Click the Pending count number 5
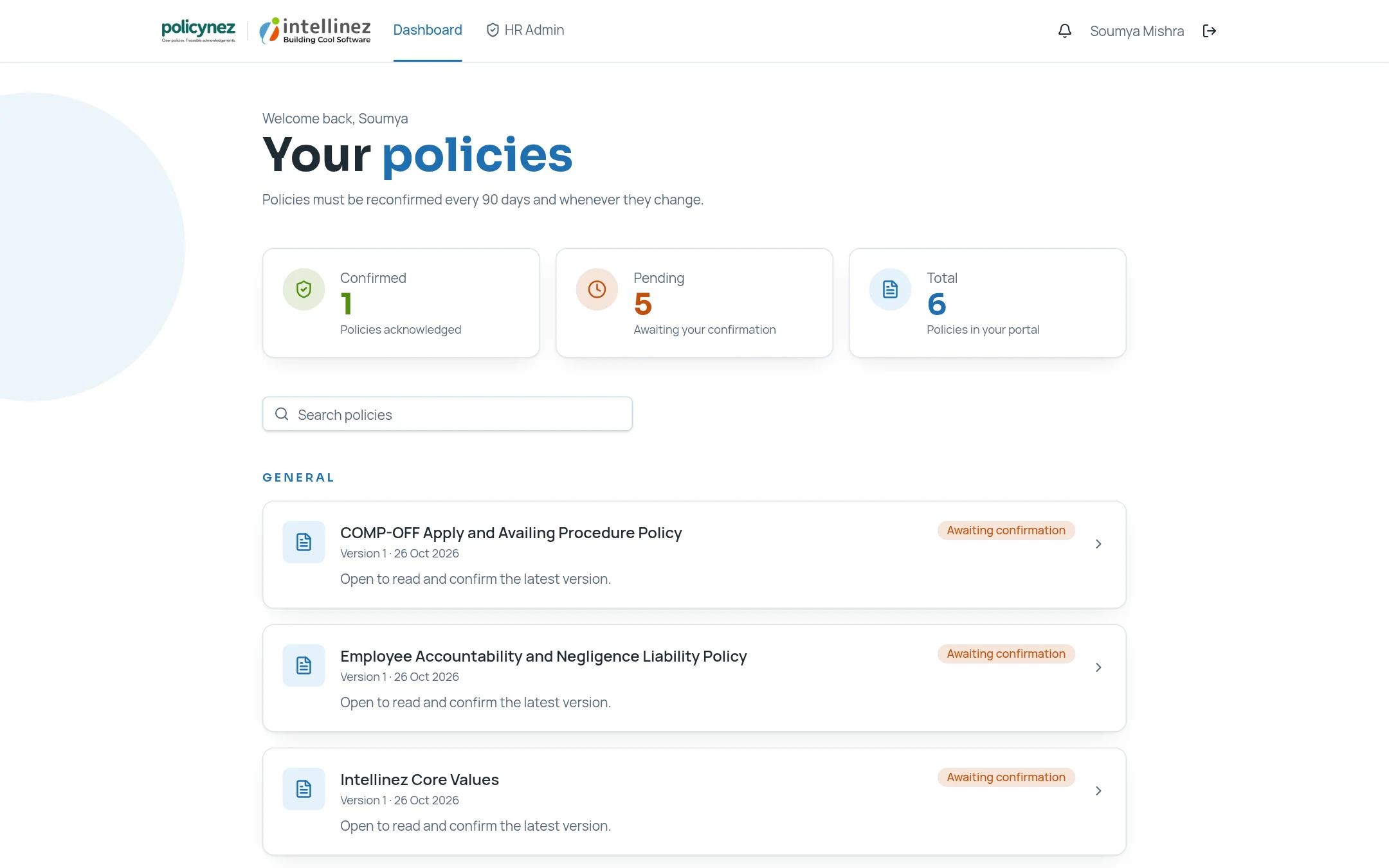Screen dimensions: 1389x868 click(643, 304)
